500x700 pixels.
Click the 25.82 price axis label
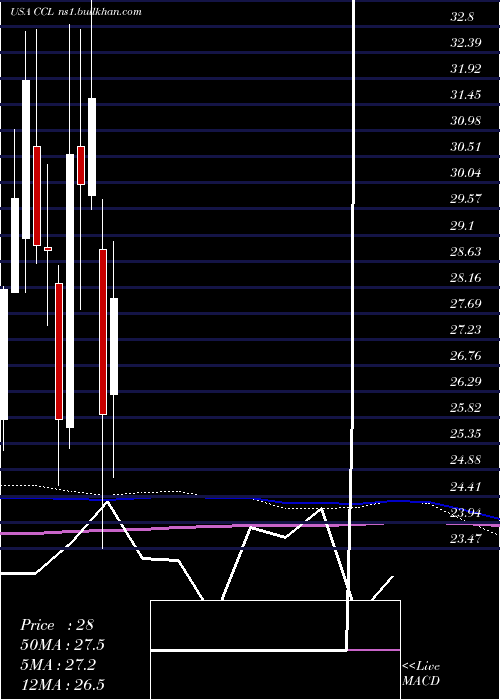(x=466, y=408)
